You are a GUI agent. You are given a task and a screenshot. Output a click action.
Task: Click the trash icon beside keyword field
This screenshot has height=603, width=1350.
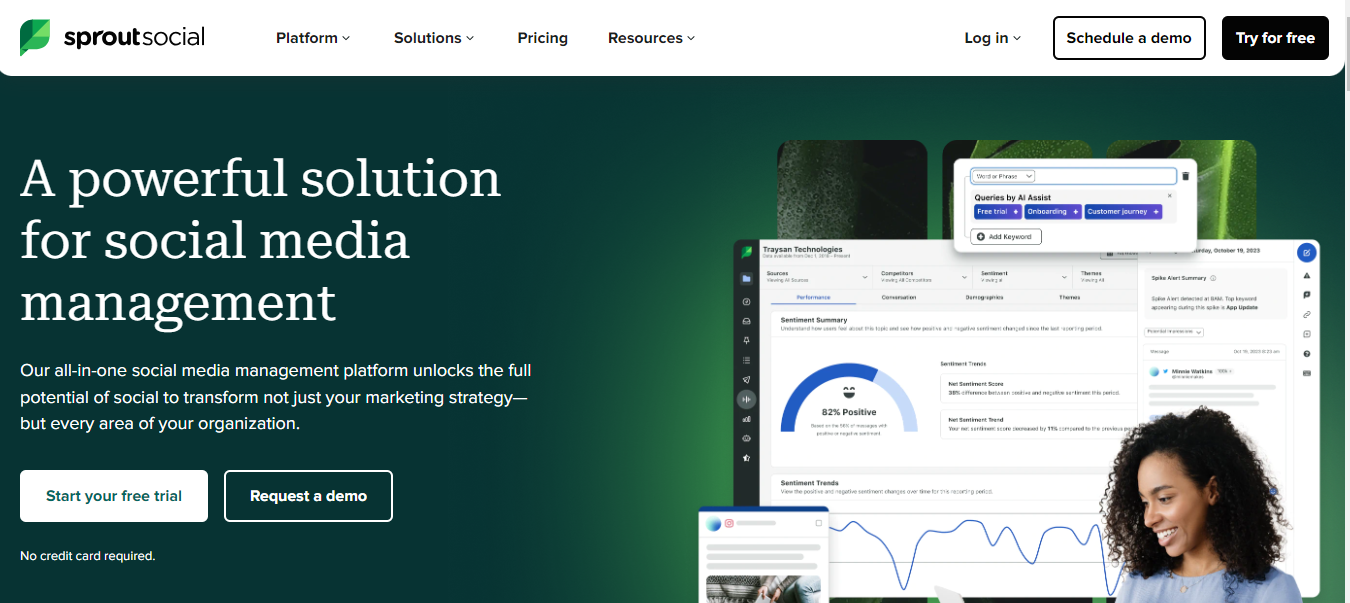(1186, 176)
